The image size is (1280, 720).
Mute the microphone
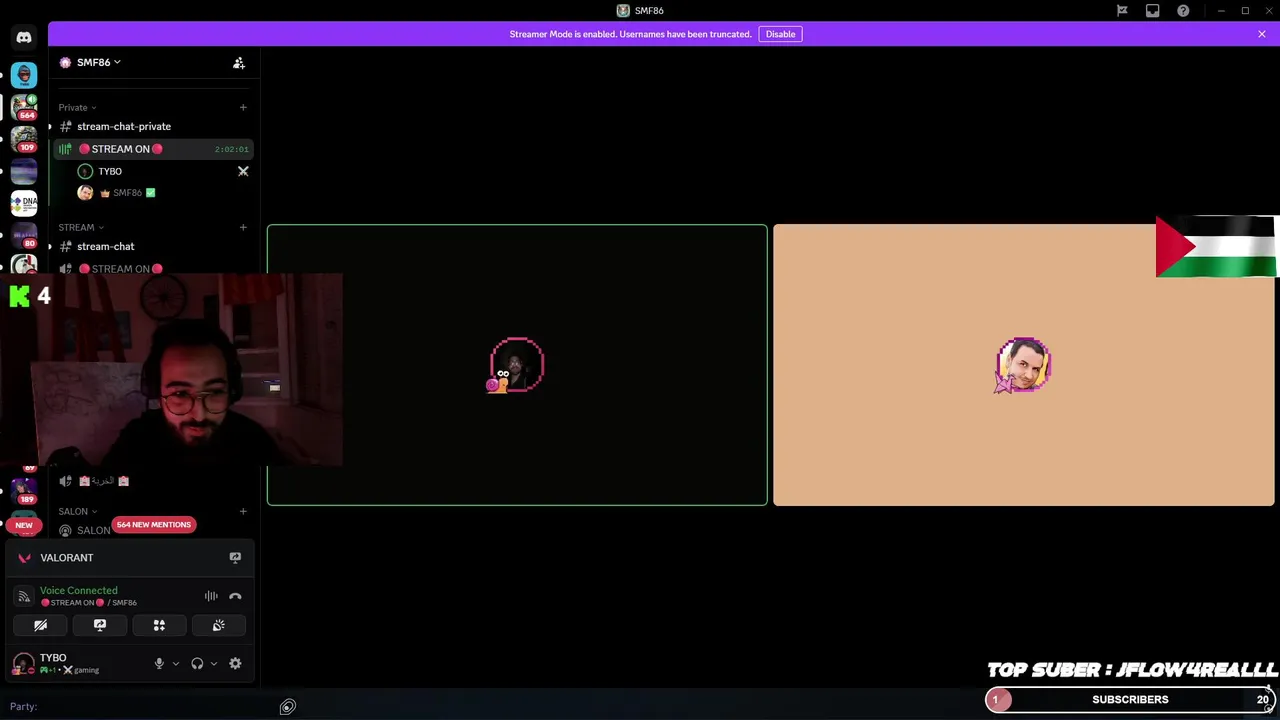click(159, 664)
